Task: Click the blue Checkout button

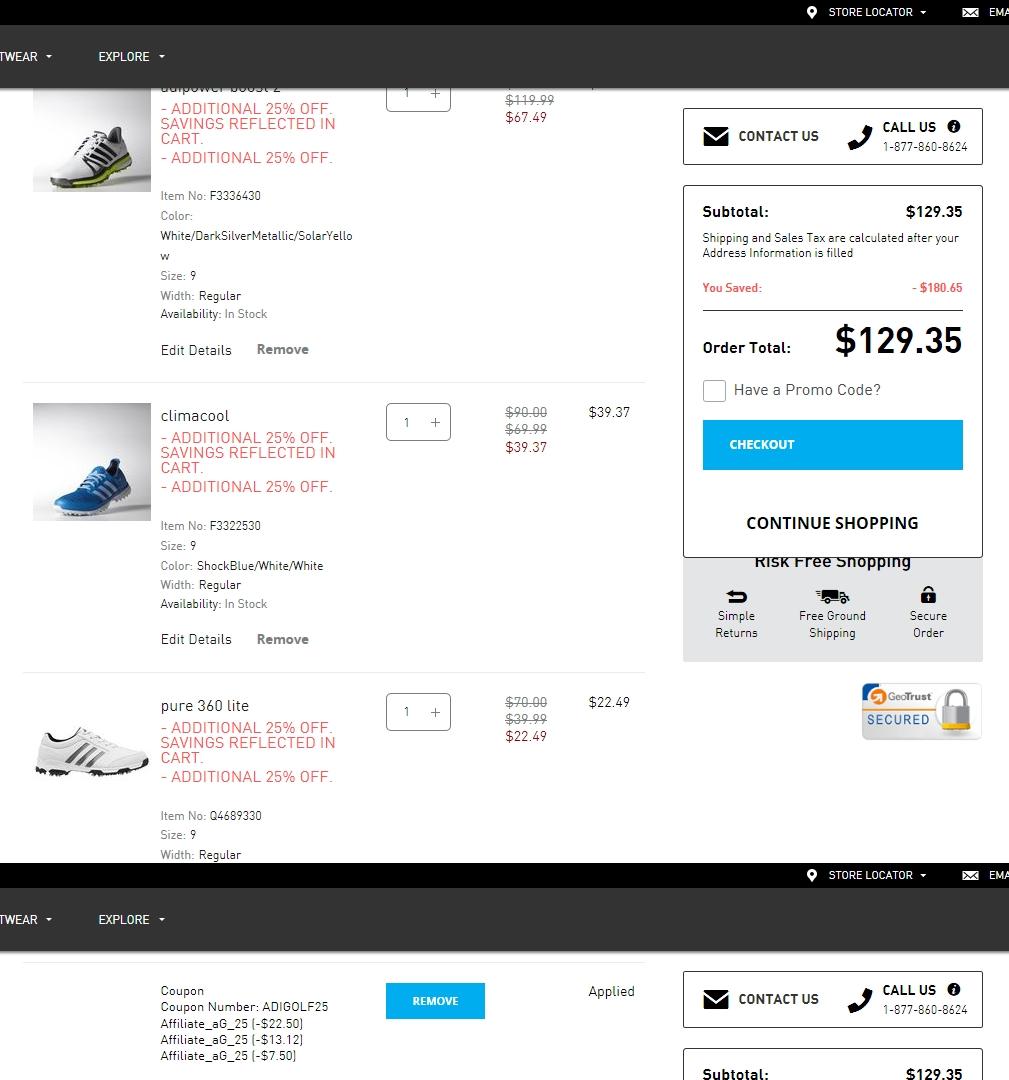Action: (x=832, y=445)
